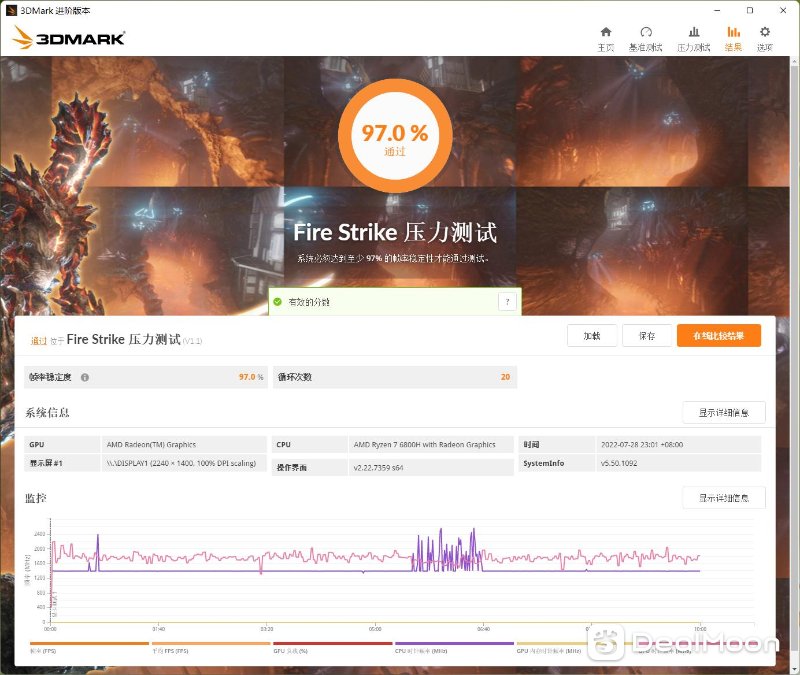Click the question mark help button
The width and height of the screenshot is (800, 675).
[x=507, y=302]
